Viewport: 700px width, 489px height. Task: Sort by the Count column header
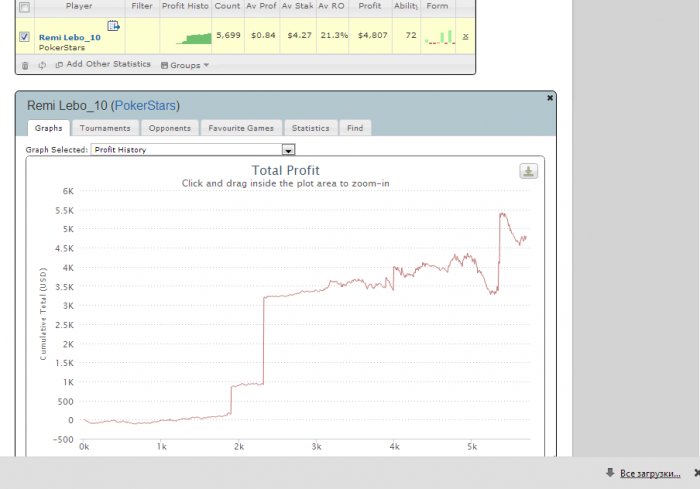click(227, 6)
